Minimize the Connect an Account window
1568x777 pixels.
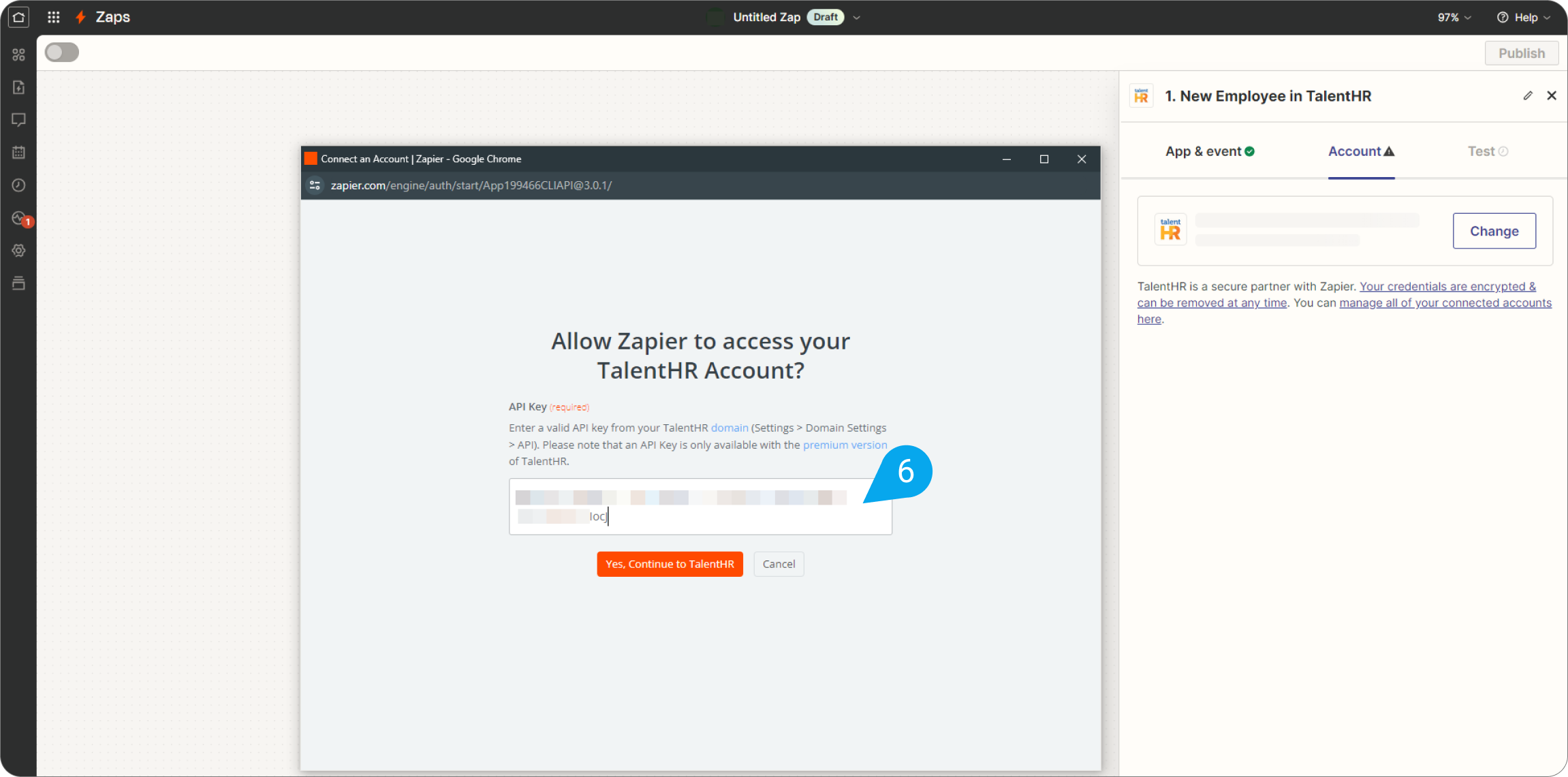tap(1006, 159)
